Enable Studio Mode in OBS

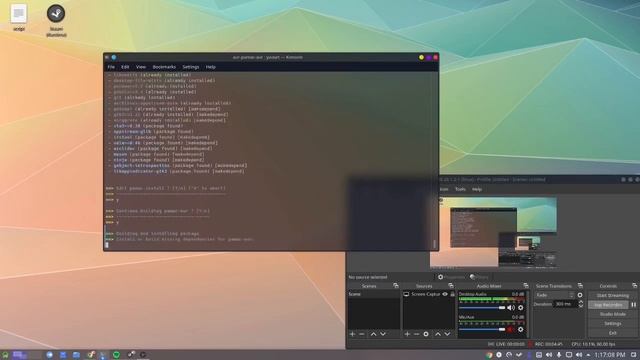[x=612, y=314]
